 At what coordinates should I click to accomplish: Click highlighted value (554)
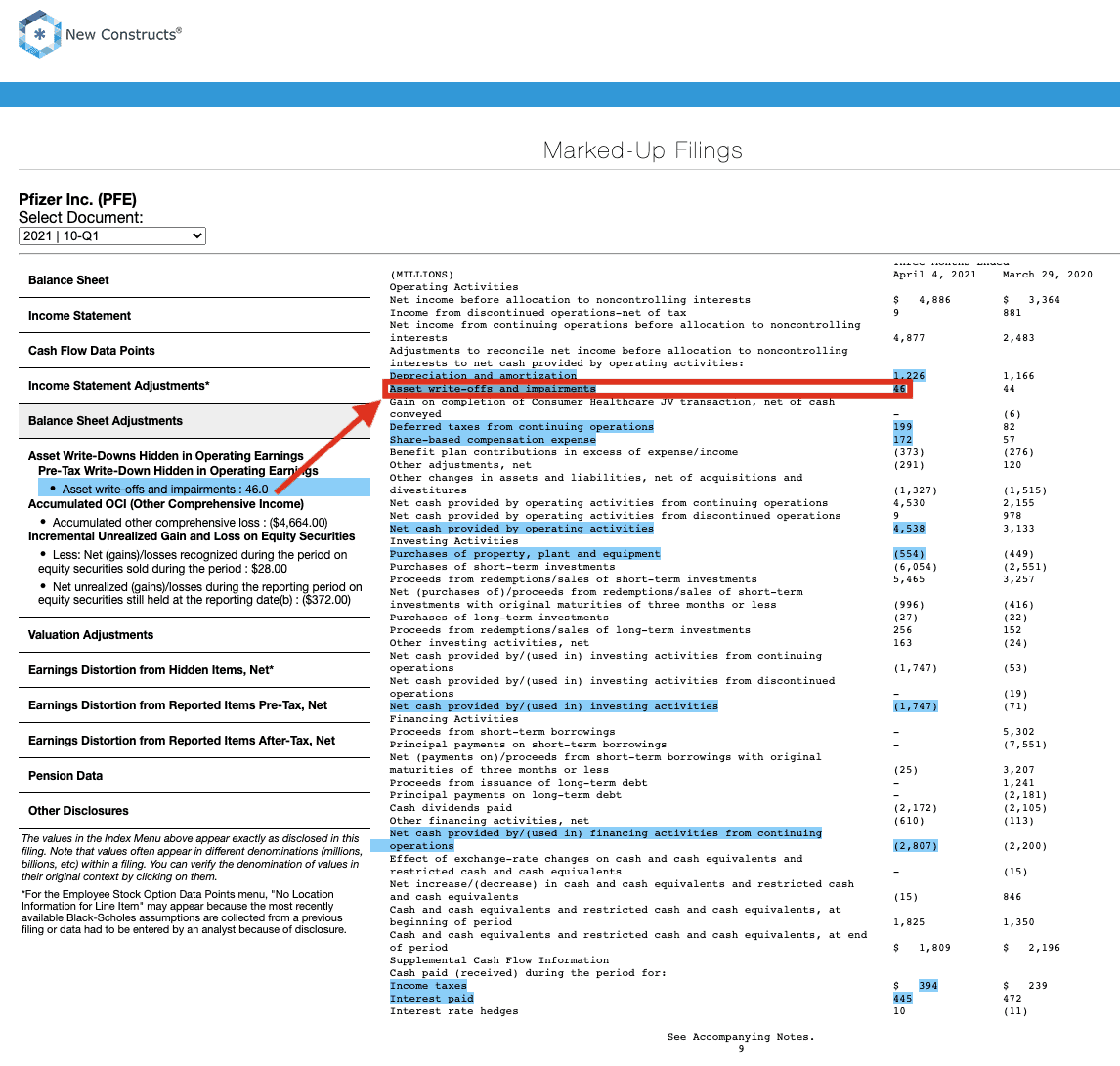909,554
